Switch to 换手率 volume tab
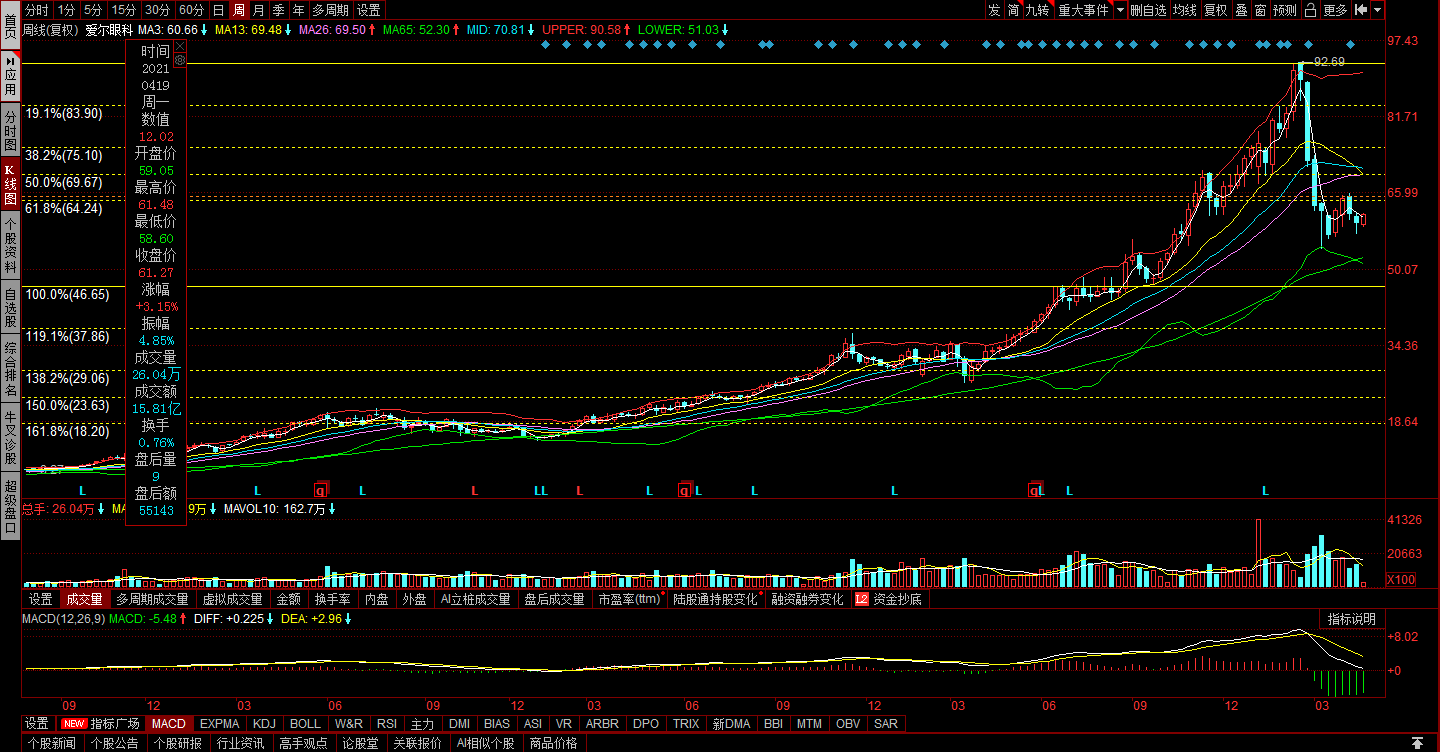 [x=333, y=600]
